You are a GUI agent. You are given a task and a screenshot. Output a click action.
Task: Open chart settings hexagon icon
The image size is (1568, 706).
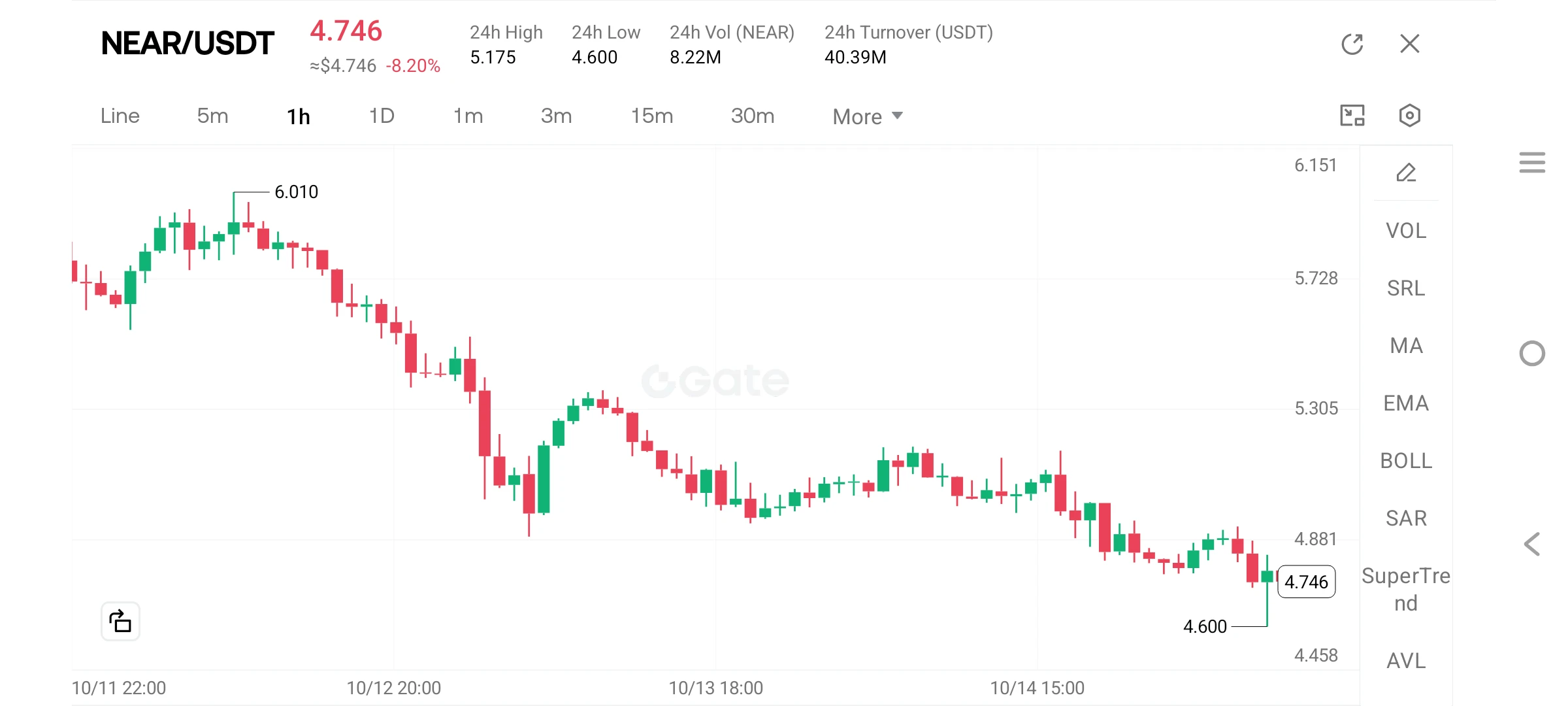[1410, 116]
